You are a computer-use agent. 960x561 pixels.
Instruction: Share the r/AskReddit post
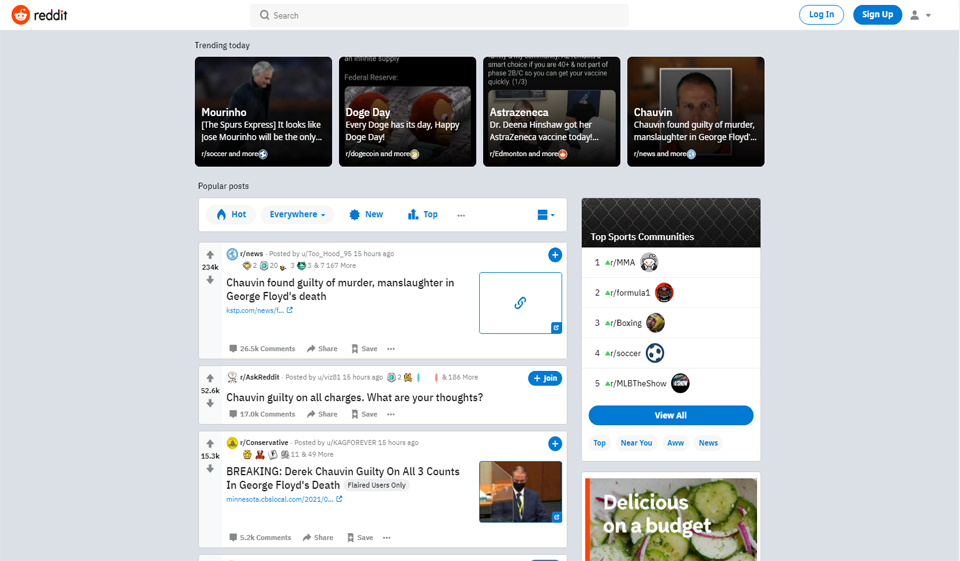322,414
